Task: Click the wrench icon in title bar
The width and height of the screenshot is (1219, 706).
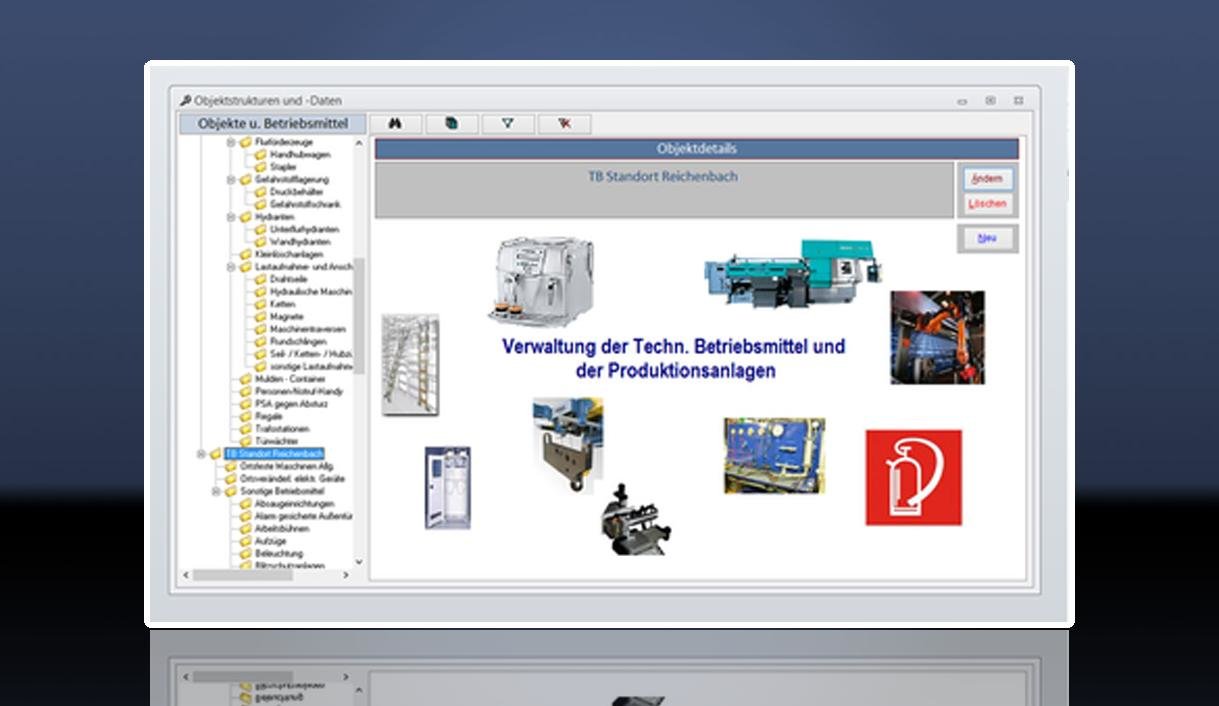Action: click(185, 101)
